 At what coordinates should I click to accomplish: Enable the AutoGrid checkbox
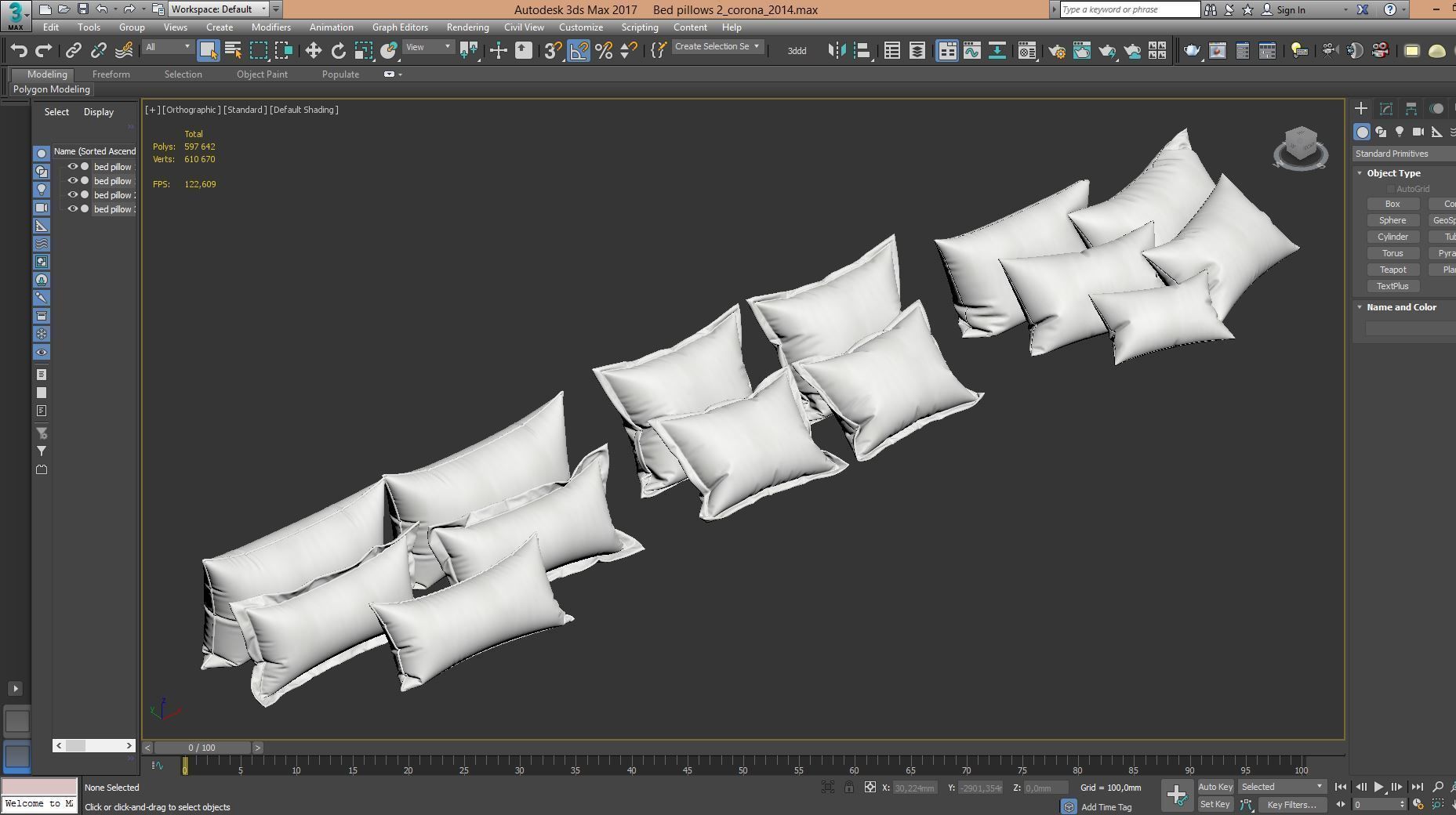(1391, 189)
